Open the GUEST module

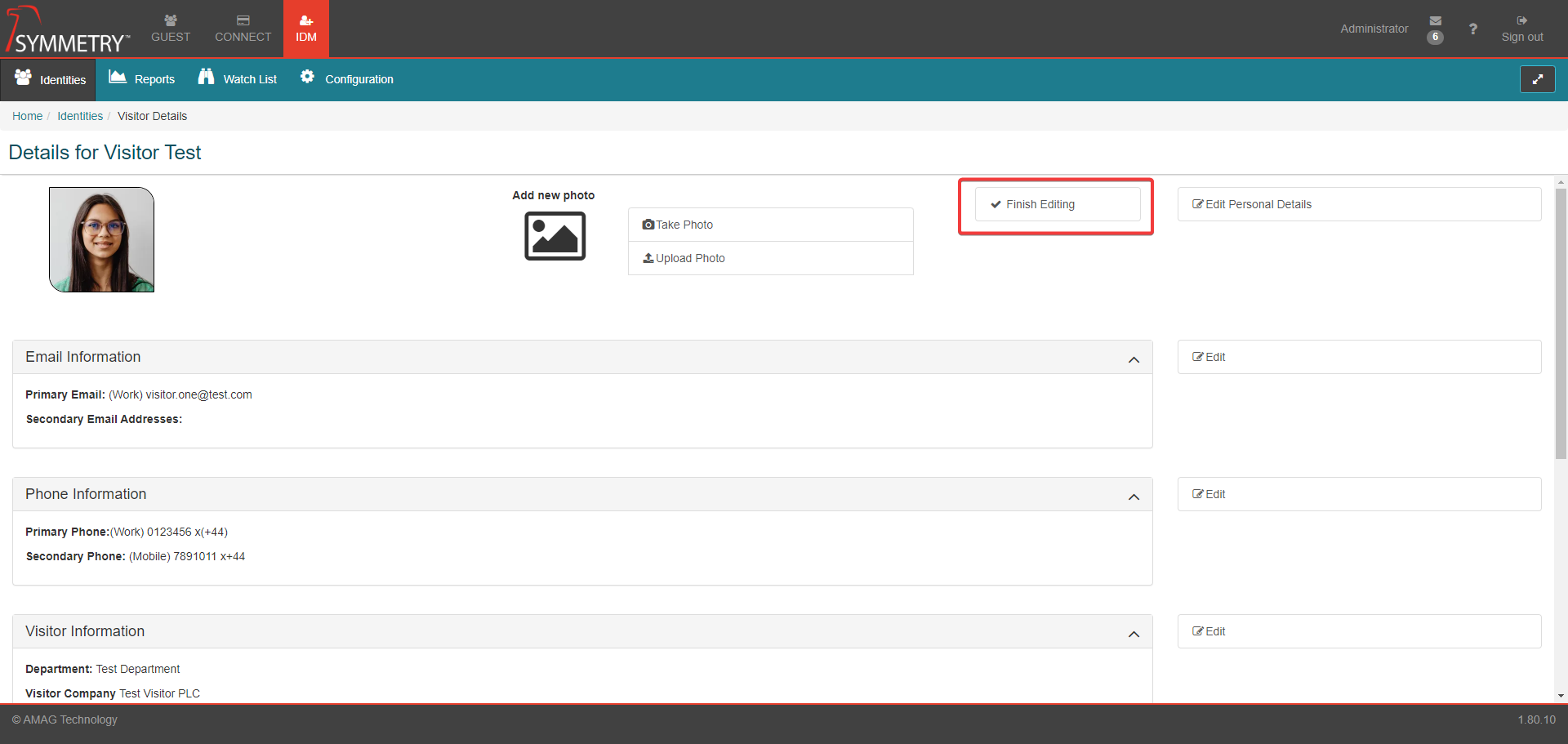pos(171,29)
